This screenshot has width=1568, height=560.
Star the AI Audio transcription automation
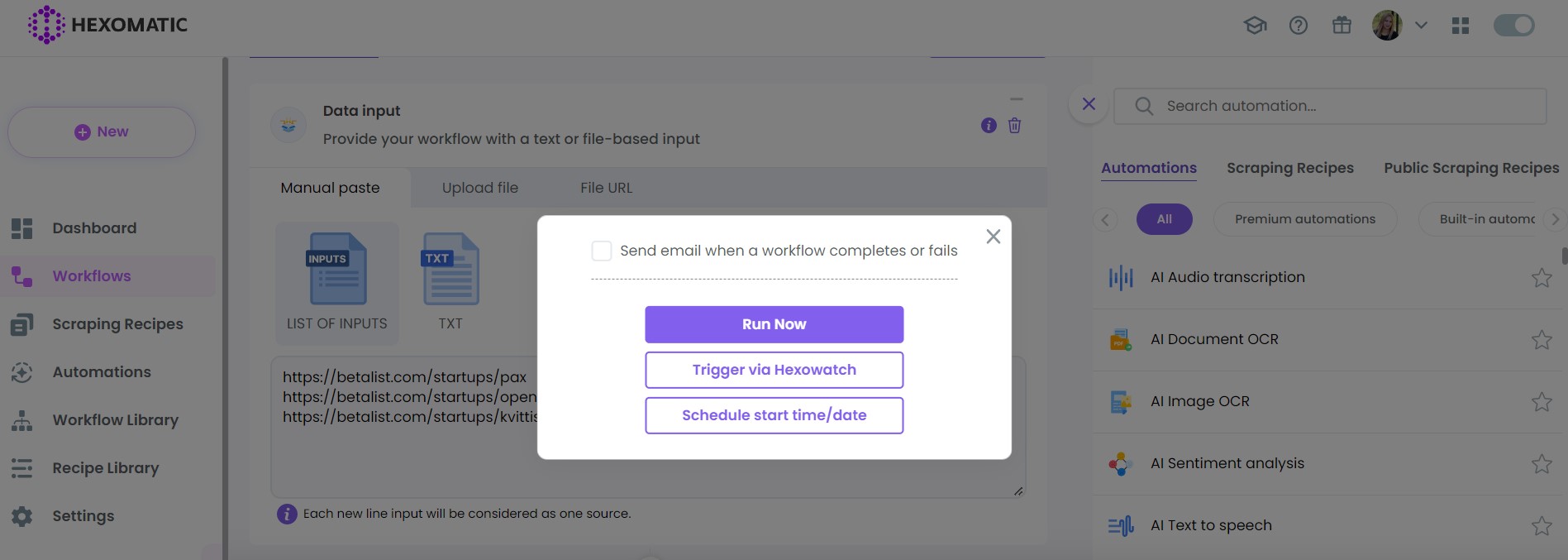point(1542,278)
